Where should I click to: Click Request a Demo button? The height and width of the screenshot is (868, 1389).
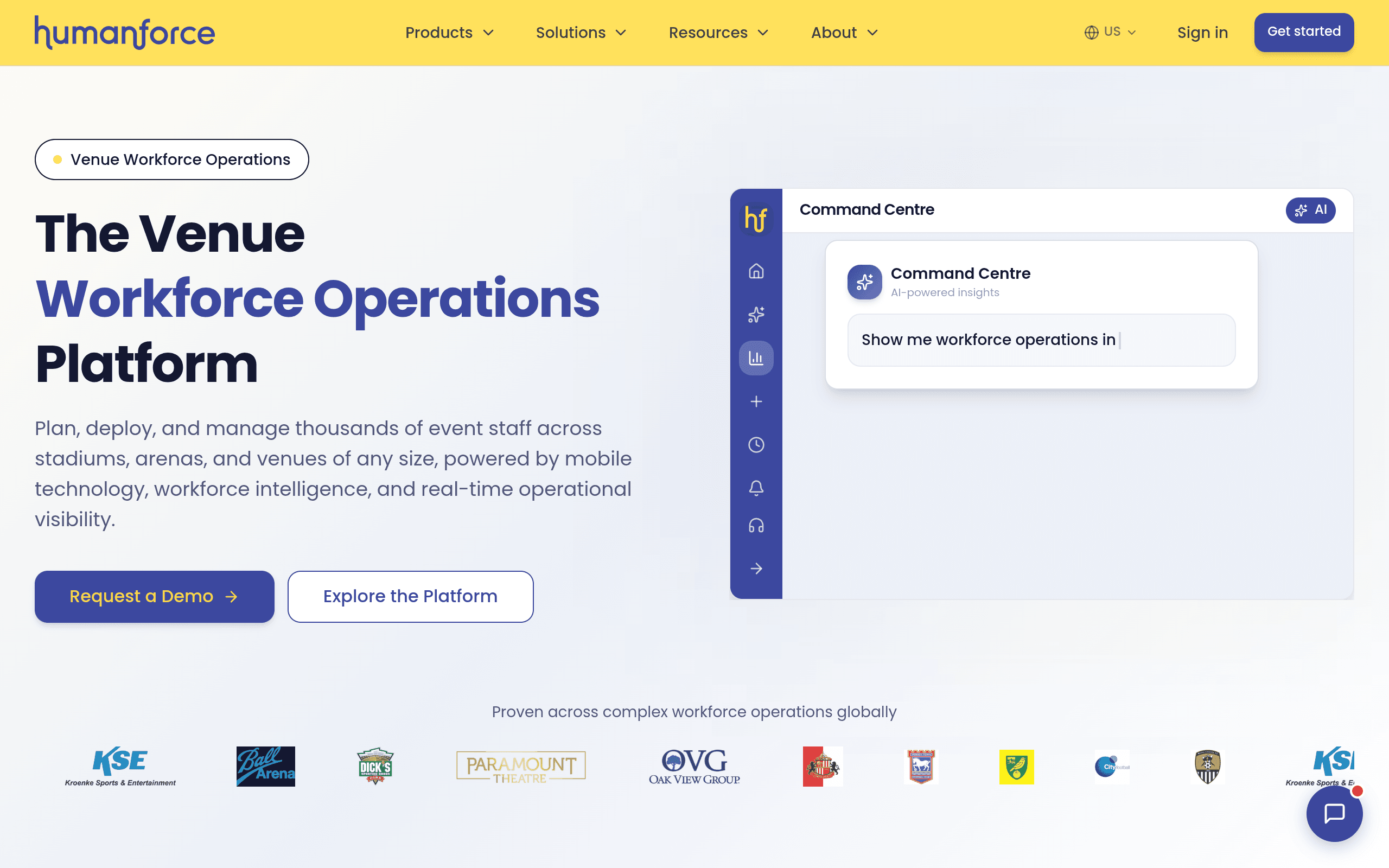155,596
